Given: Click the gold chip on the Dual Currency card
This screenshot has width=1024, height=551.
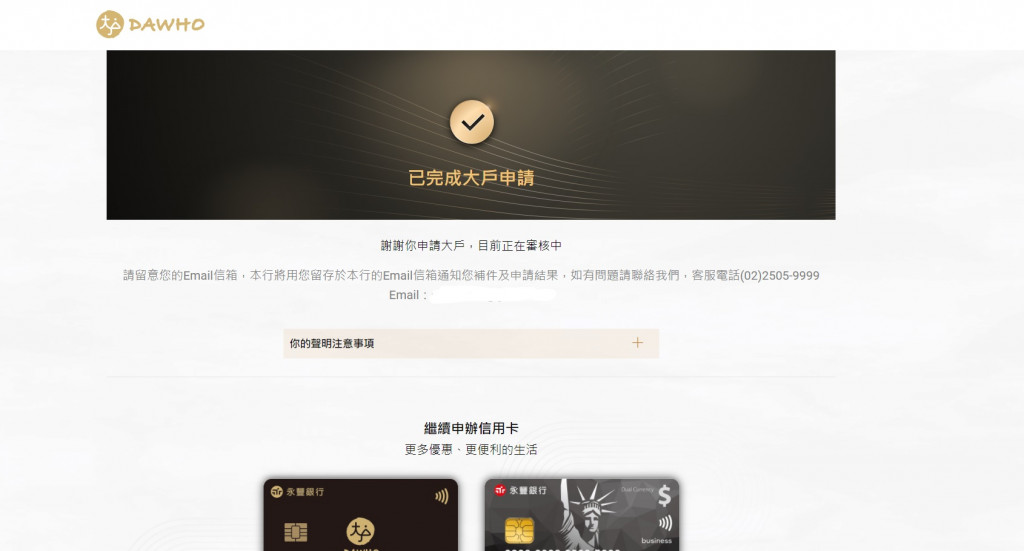Looking at the screenshot, I should click(519, 531).
